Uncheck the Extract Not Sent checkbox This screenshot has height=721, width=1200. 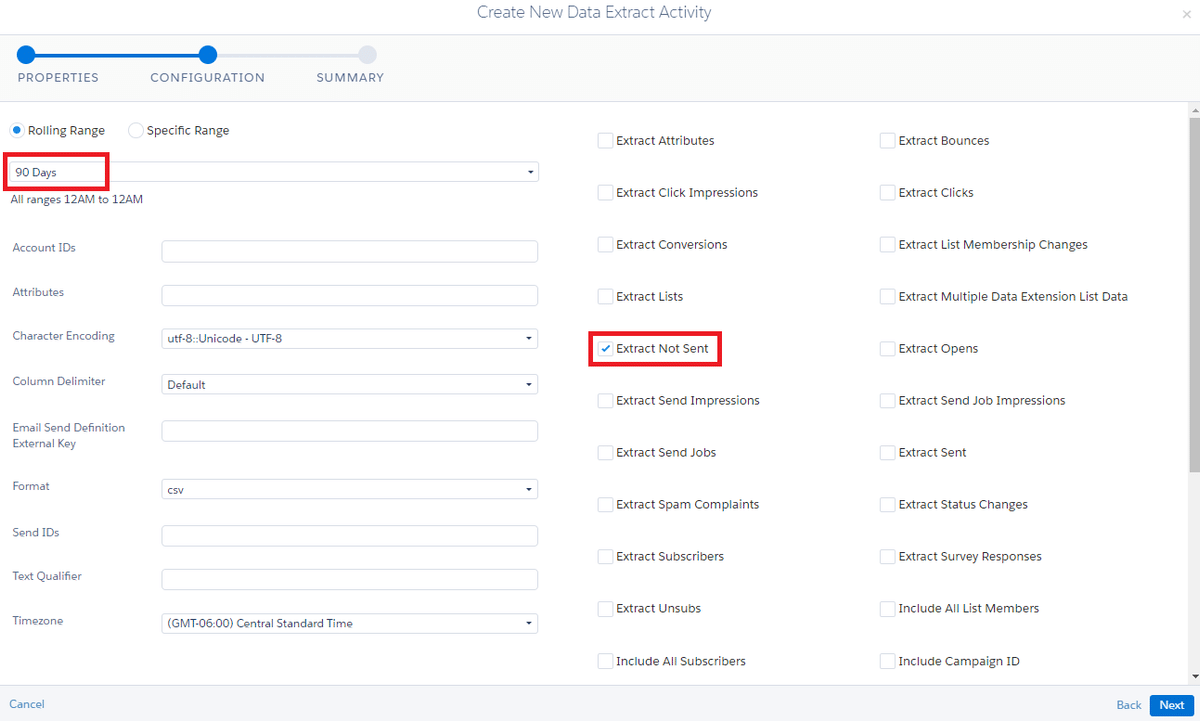point(605,349)
